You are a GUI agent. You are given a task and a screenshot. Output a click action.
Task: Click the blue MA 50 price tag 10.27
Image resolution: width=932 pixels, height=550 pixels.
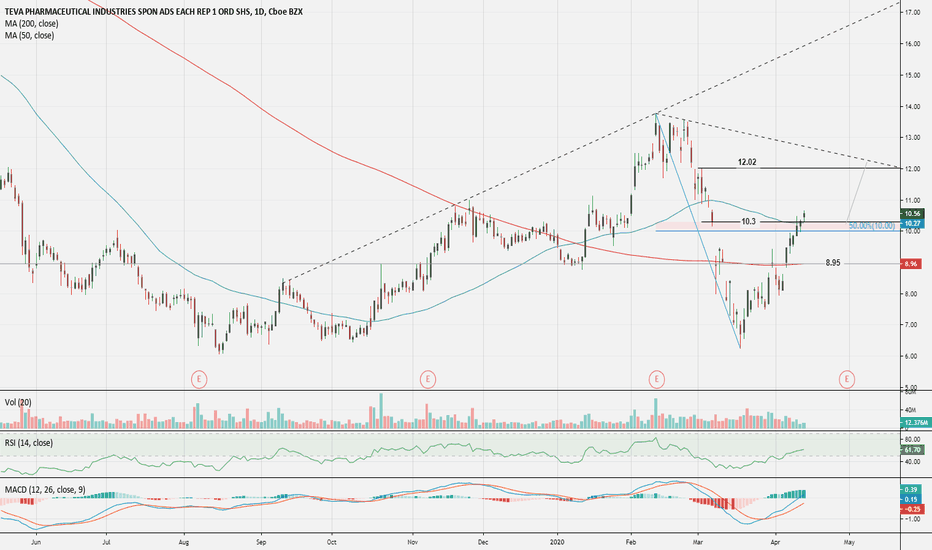point(912,224)
